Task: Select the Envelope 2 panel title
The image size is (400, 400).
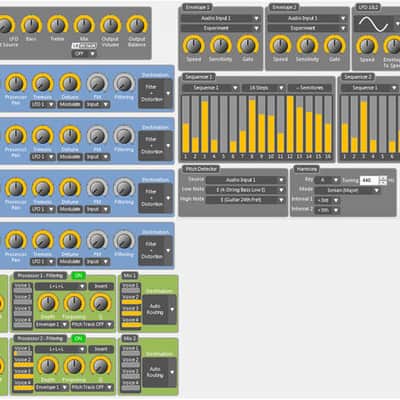Action: 284,7
